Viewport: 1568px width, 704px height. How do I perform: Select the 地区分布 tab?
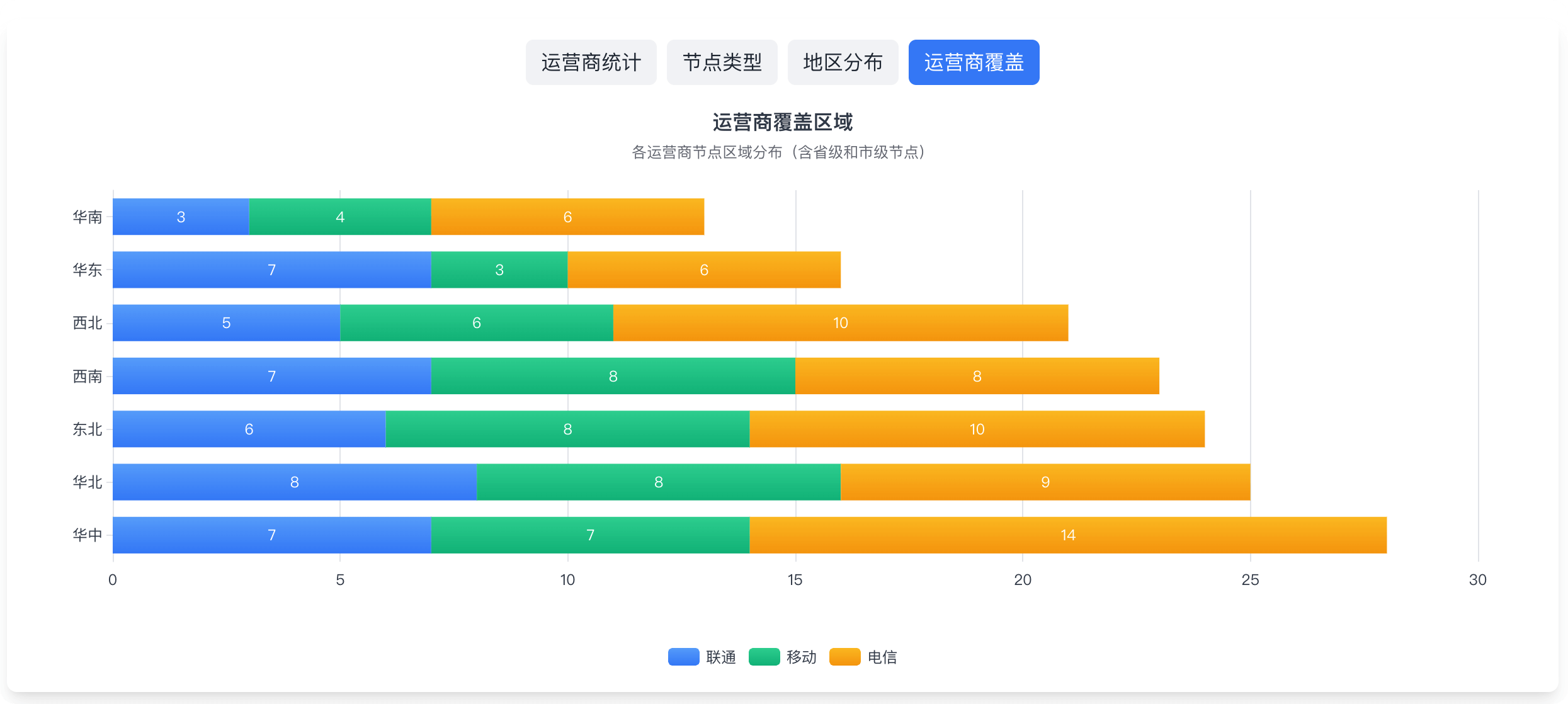[x=843, y=62]
